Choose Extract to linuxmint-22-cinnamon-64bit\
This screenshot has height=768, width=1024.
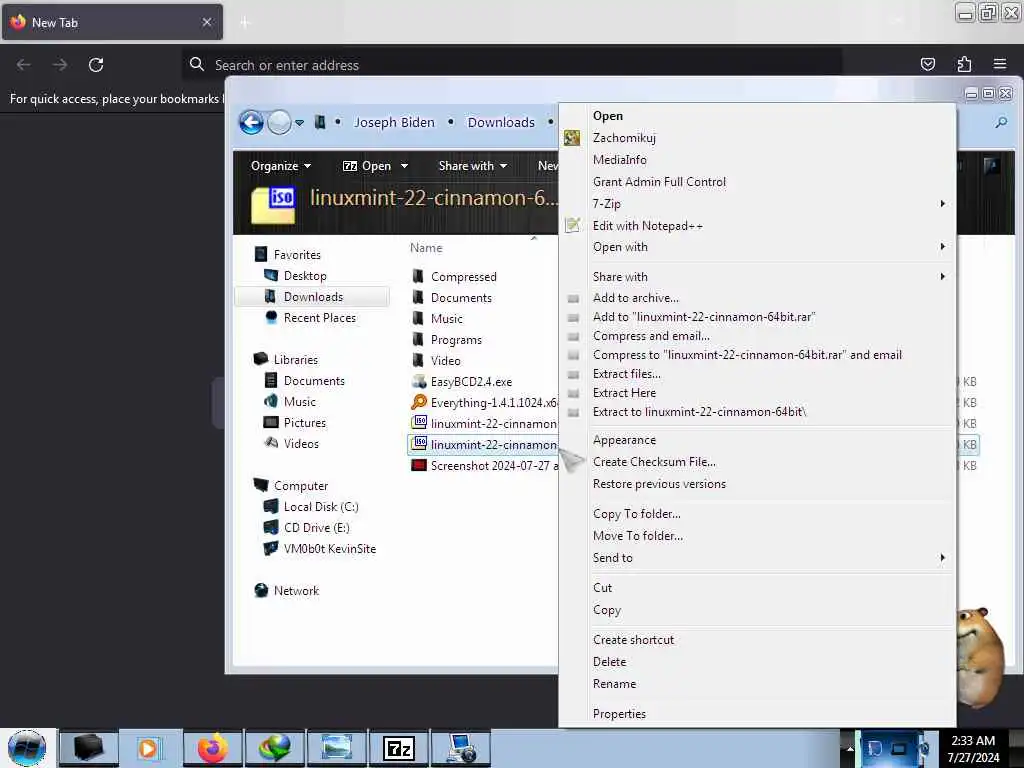pos(758,411)
